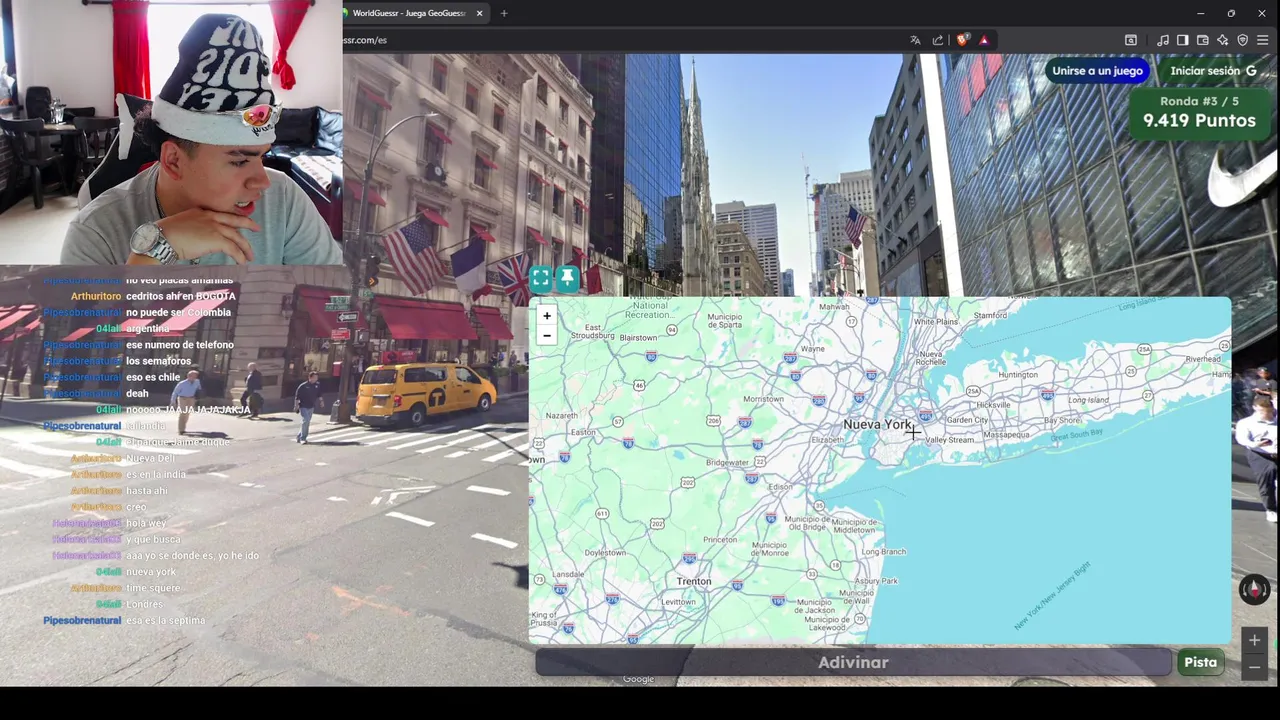Click the Ronda #3 / 5 score panel
Image resolution: width=1280 pixels, height=720 pixels.
point(1199,112)
